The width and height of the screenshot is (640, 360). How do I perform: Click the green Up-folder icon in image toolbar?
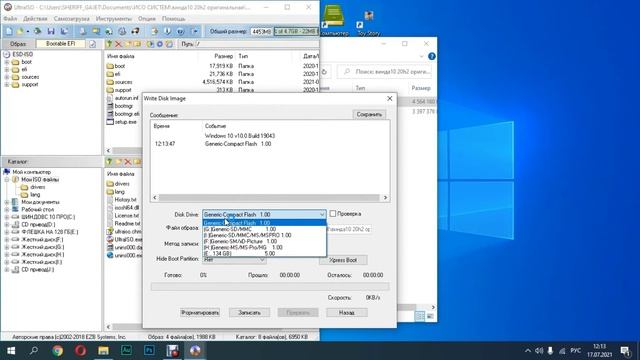point(109,44)
